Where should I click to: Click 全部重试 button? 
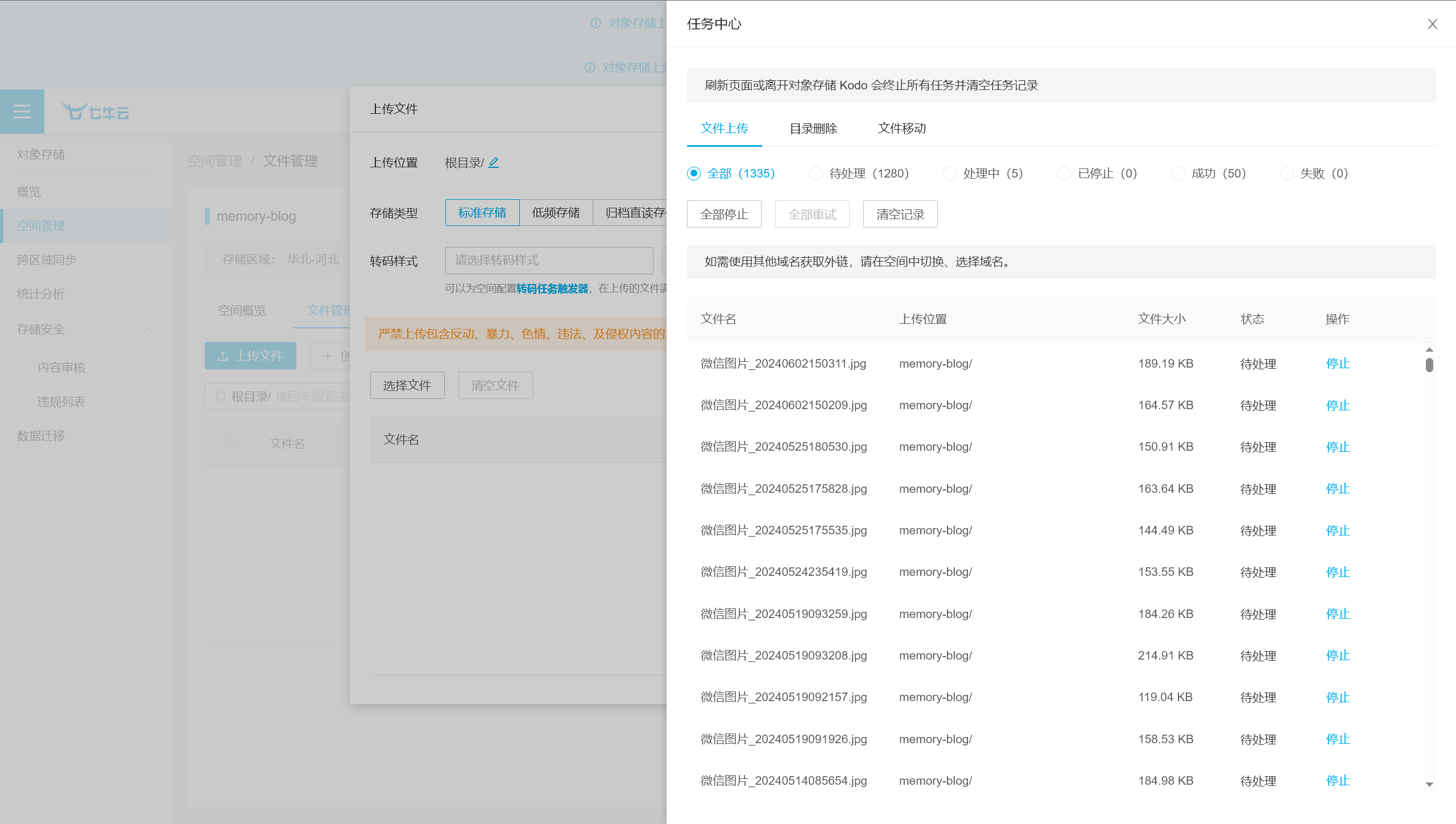(x=812, y=214)
